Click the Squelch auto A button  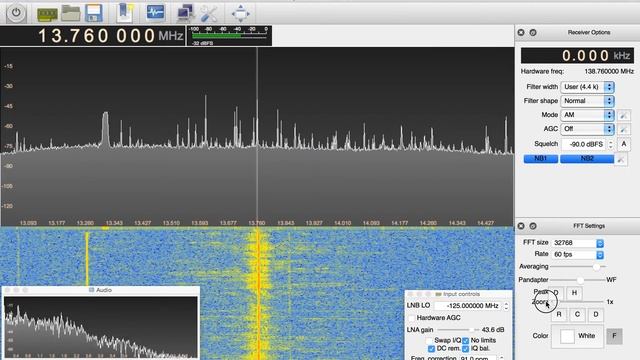click(x=623, y=144)
